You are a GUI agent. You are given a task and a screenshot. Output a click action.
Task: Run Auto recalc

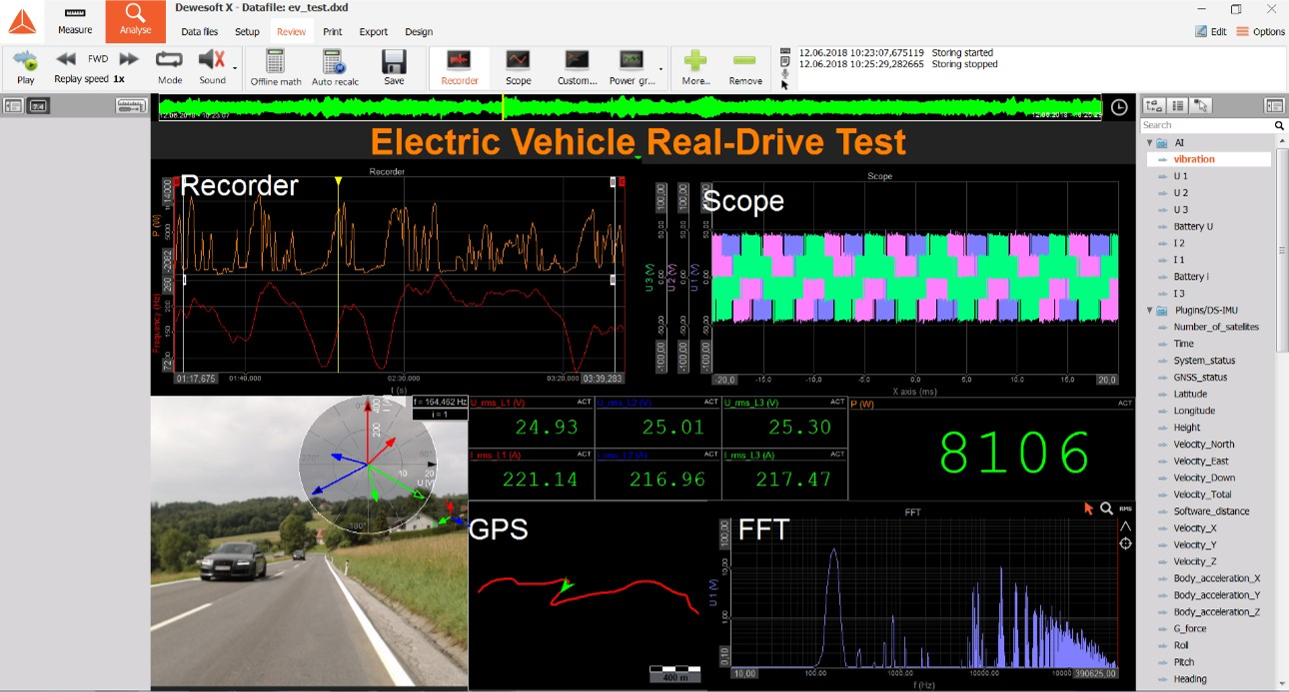tap(335, 67)
